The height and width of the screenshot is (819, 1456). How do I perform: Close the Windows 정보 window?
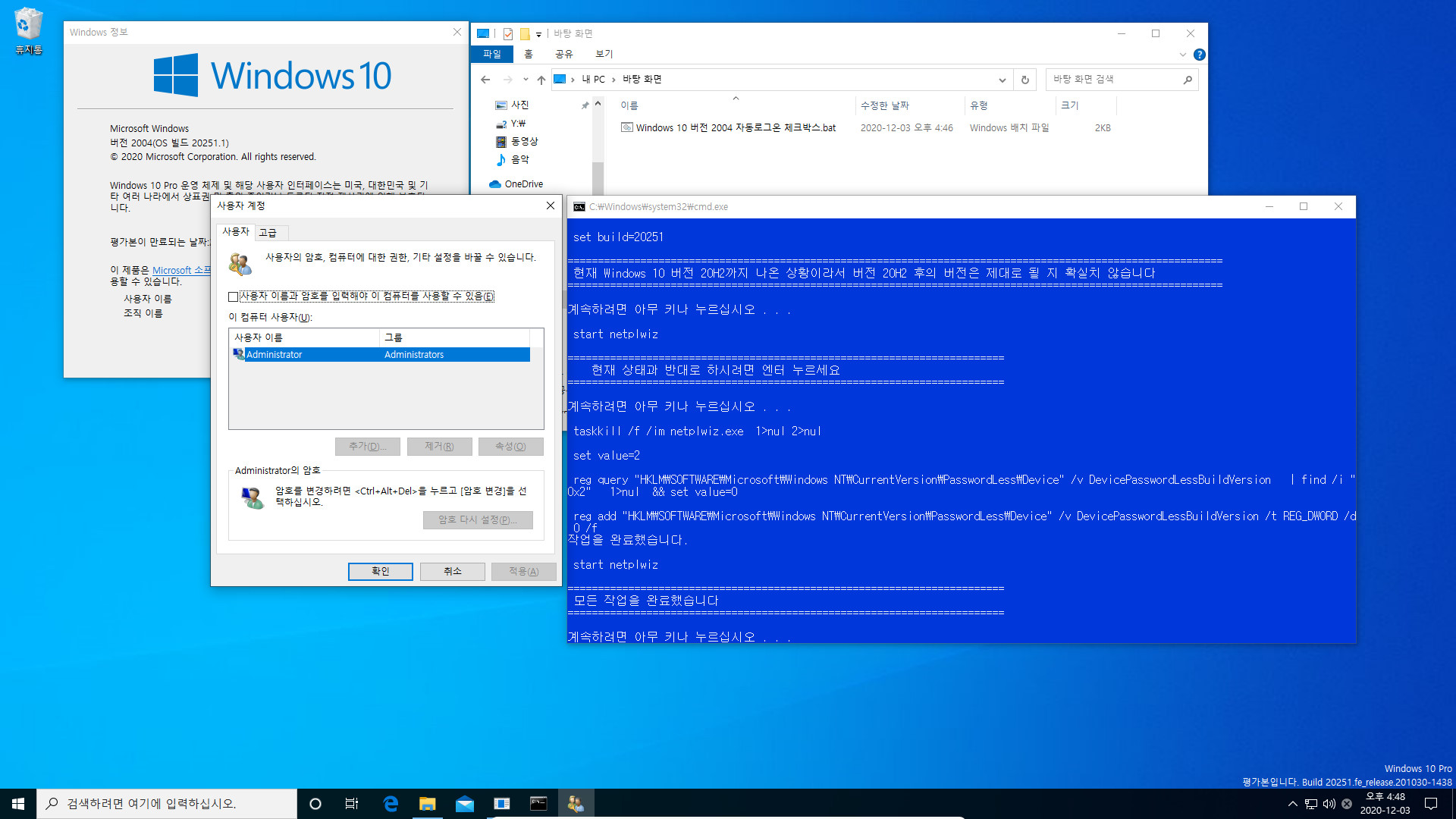(x=457, y=33)
